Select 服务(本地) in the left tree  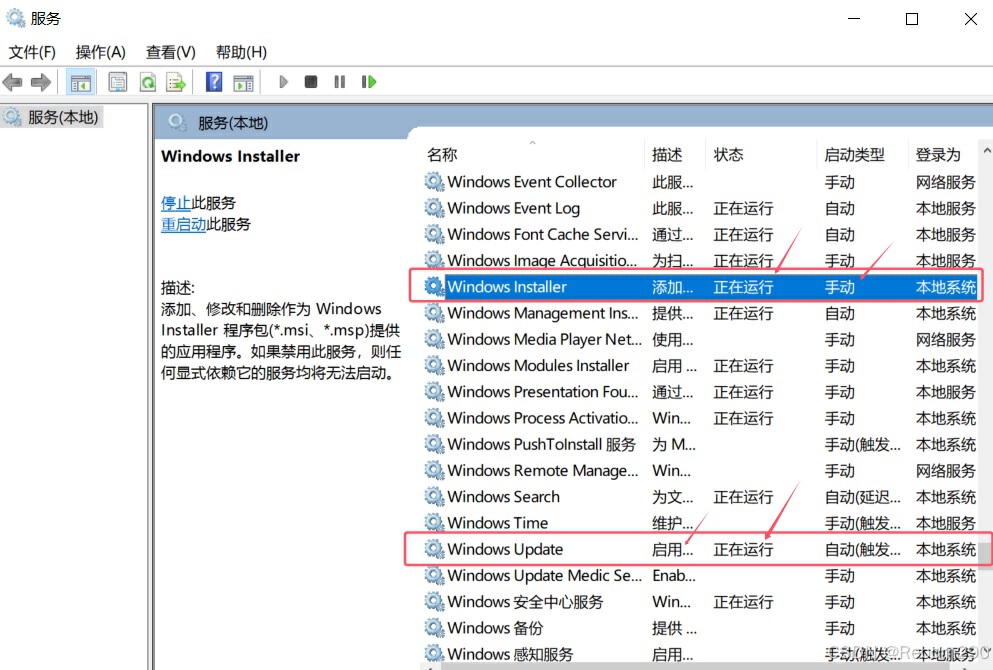pyautogui.click(x=63, y=117)
